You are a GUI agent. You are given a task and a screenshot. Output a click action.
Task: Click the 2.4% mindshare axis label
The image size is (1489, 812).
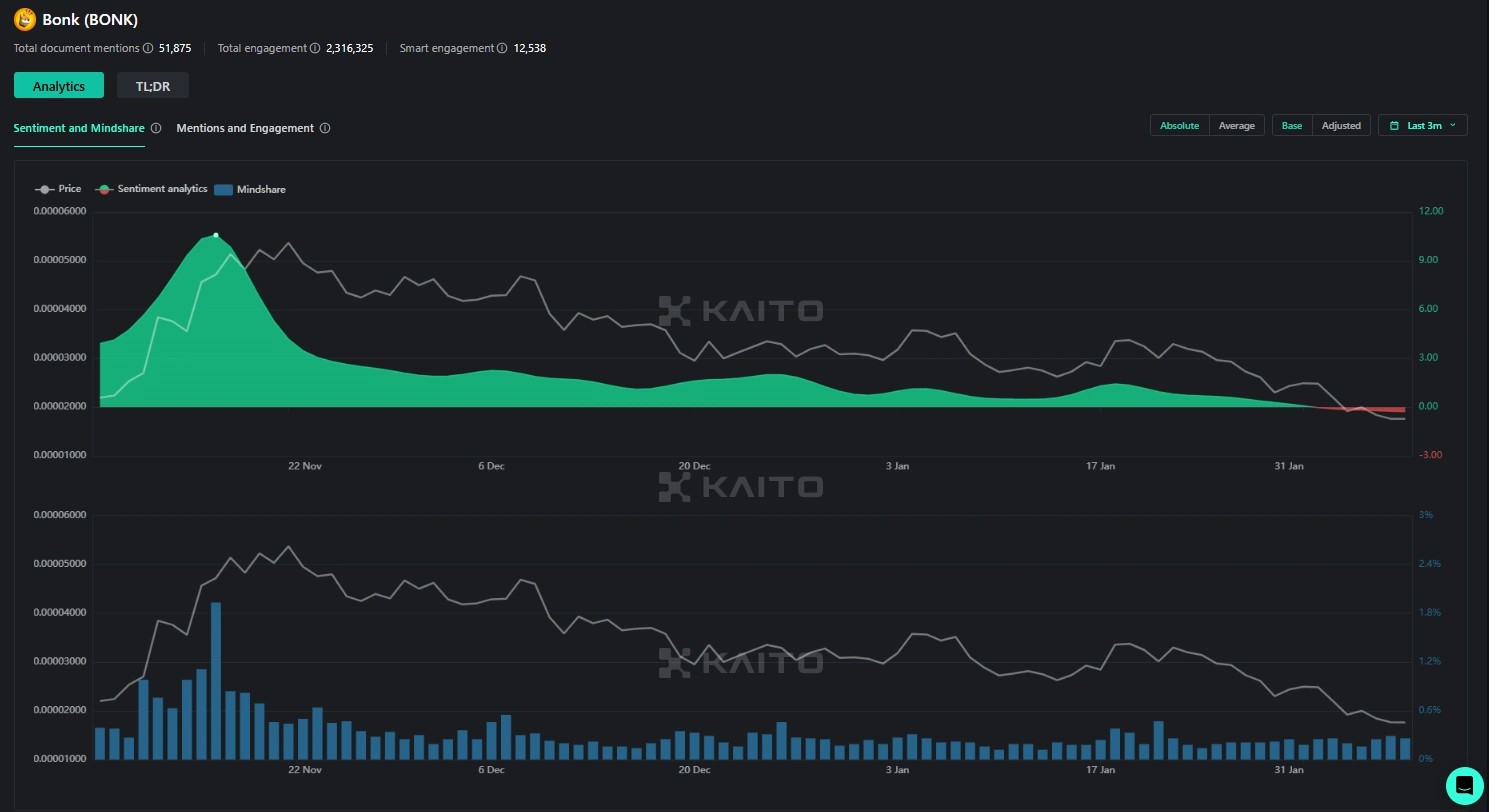[x=1431, y=564]
